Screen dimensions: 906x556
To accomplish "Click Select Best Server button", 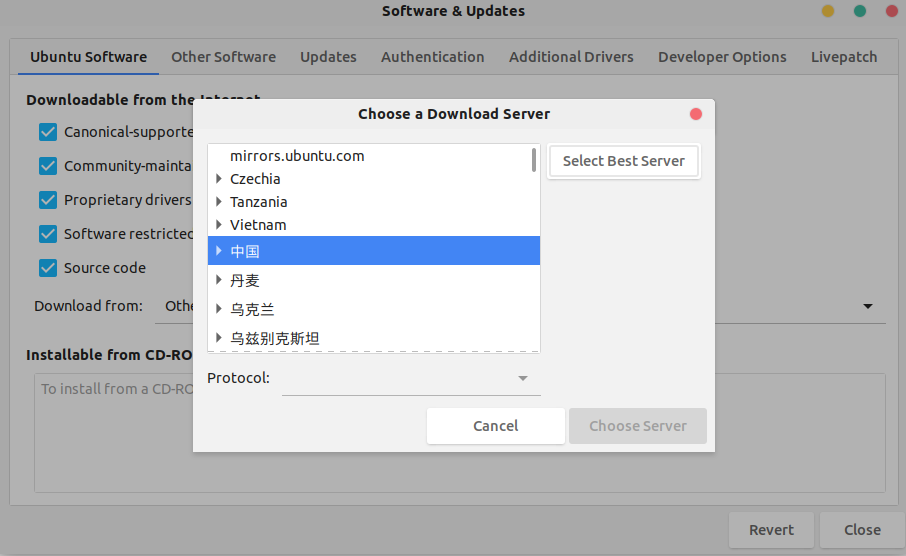I will click(x=623, y=161).
